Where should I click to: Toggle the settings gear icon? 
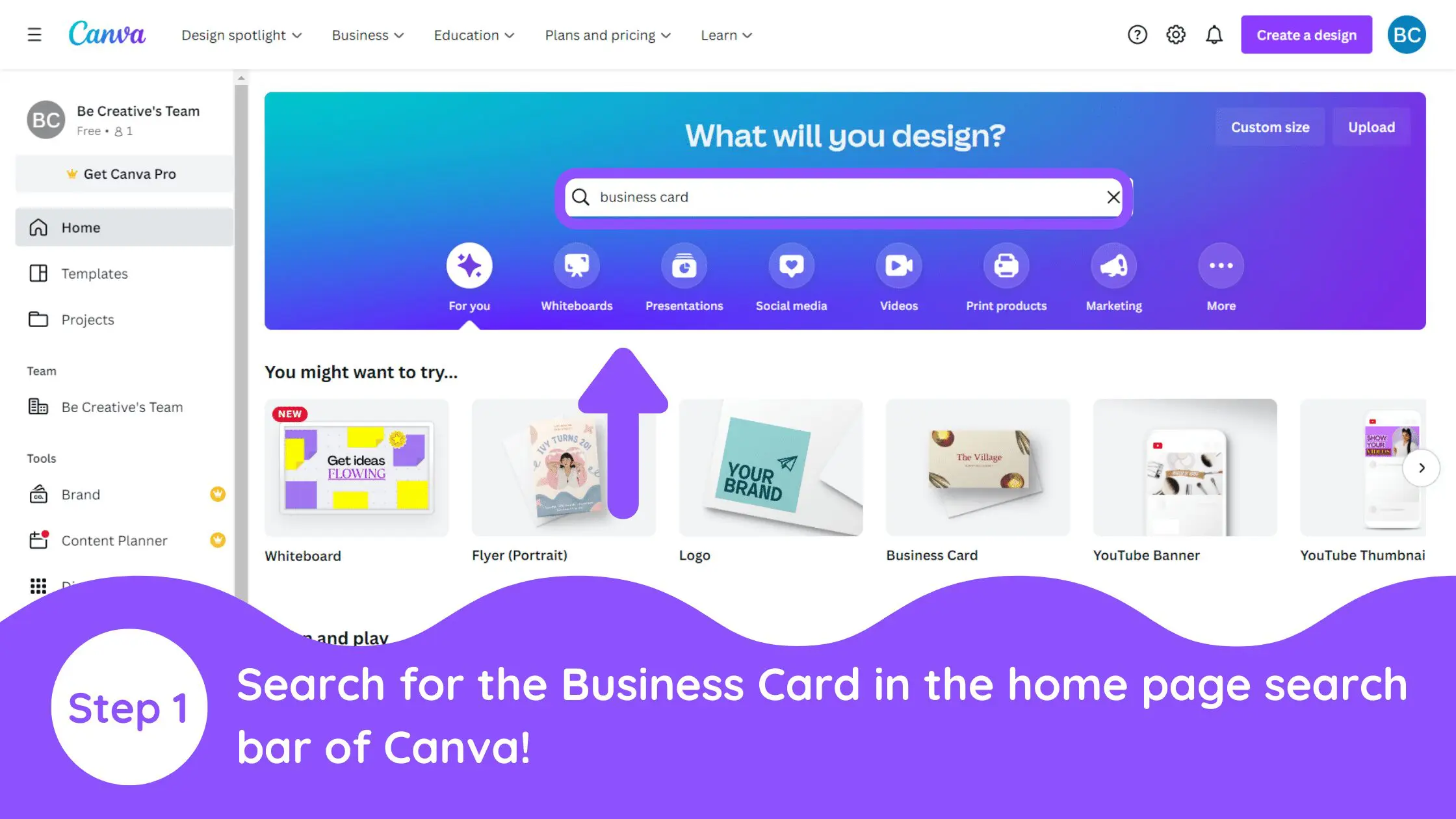[1176, 34]
